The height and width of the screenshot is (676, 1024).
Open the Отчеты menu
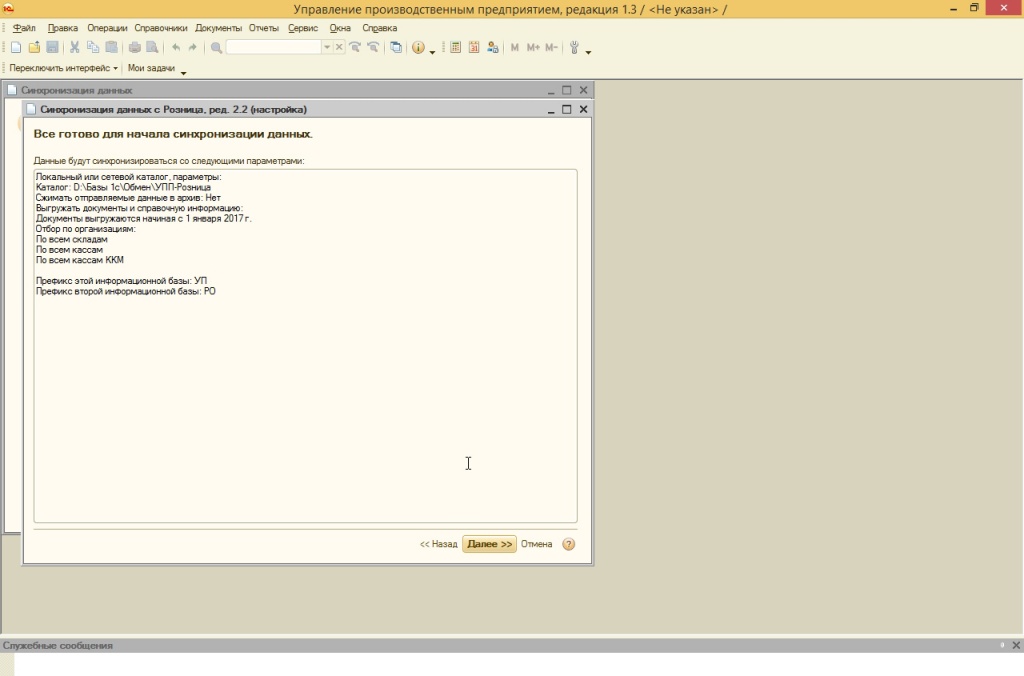[x=264, y=28]
